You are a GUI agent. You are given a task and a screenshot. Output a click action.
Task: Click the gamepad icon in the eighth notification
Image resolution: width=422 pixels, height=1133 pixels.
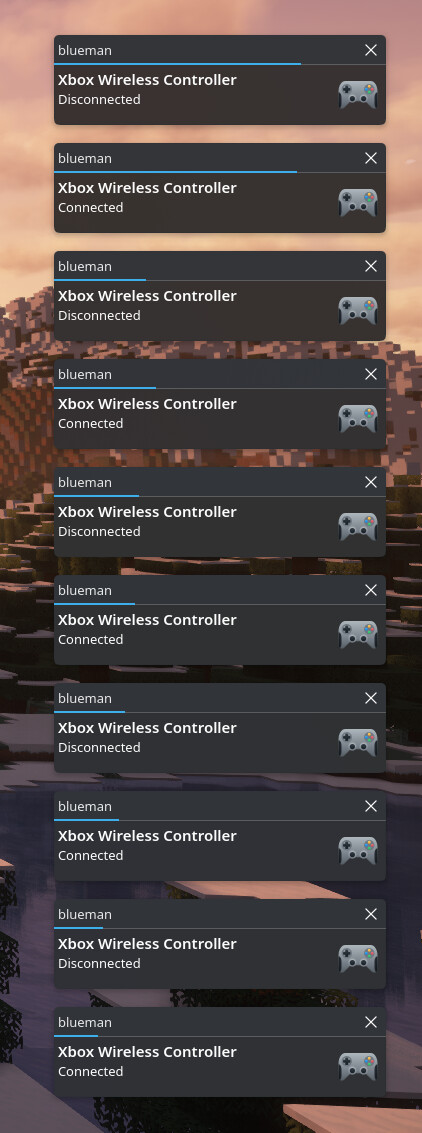tap(358, 850)
